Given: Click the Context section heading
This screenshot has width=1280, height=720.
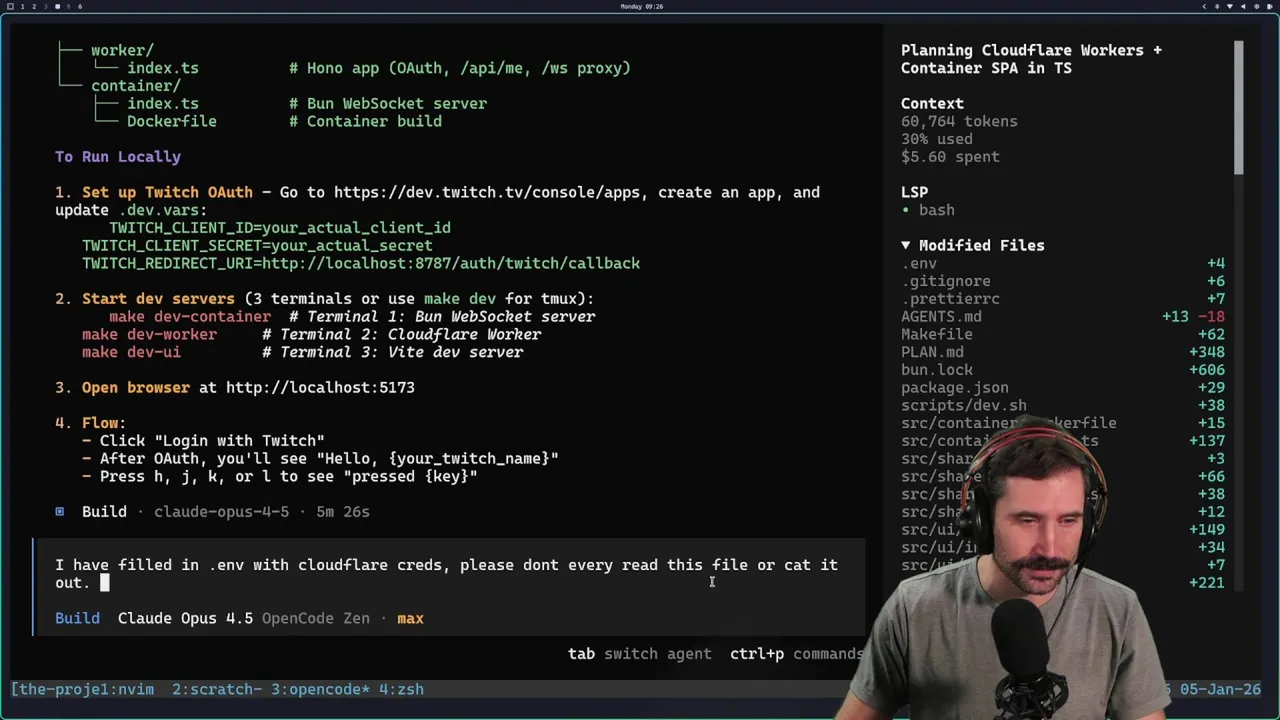Looking at the screenshot, I should click(932, 103).
